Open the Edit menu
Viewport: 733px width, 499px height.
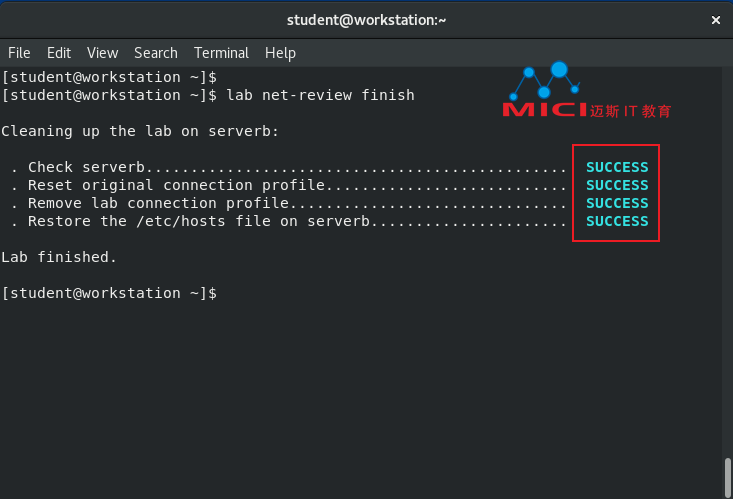pos(59,53)
